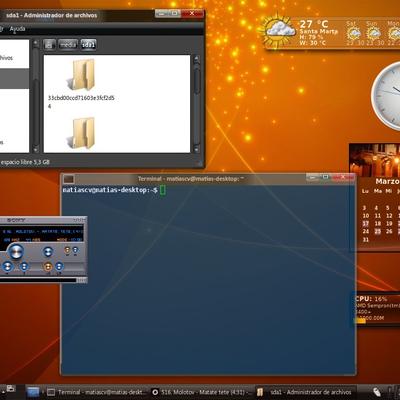Viewport: 400px width, 400px height.
Task: Click the terminal cursor at the prompt
Action: 162,190
